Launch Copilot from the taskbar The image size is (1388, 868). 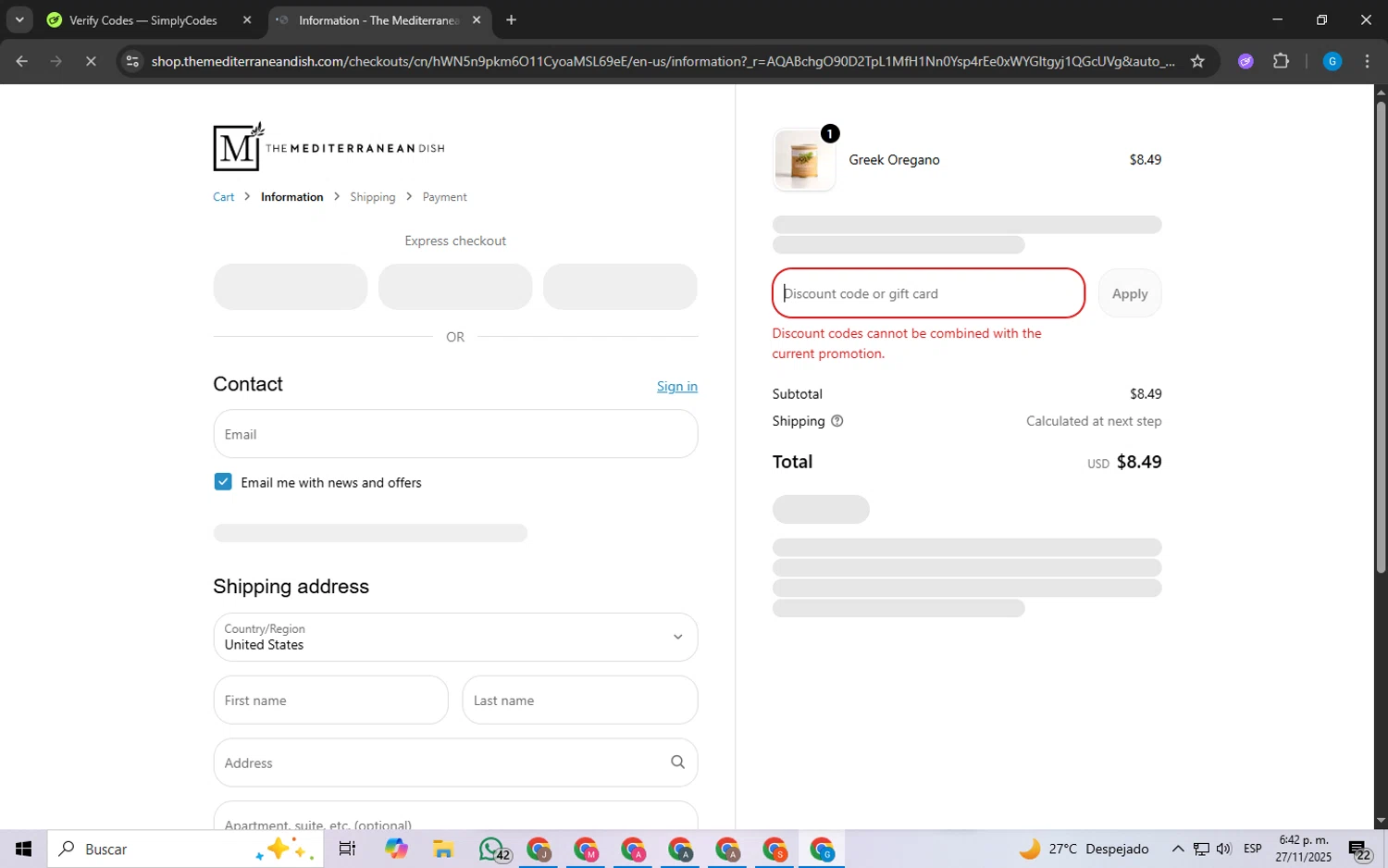pos(396,849)
